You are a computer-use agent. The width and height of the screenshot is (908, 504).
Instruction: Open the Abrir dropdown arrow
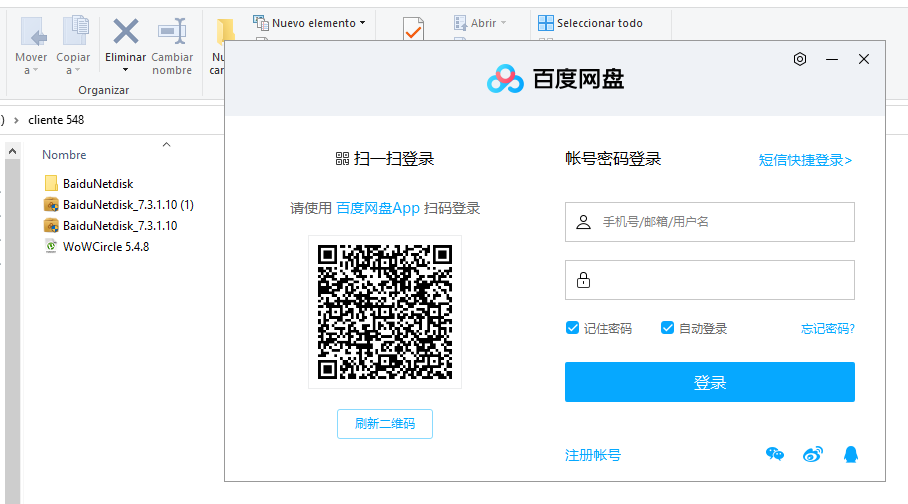[x=503, y=23]
